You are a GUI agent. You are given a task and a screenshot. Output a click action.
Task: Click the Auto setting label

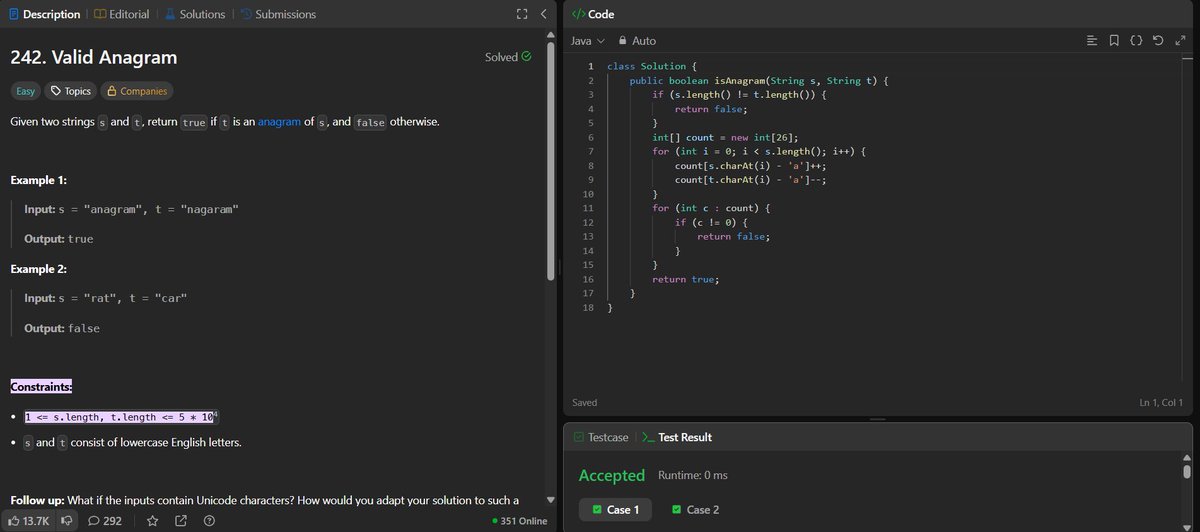click(x=644, y=41)
